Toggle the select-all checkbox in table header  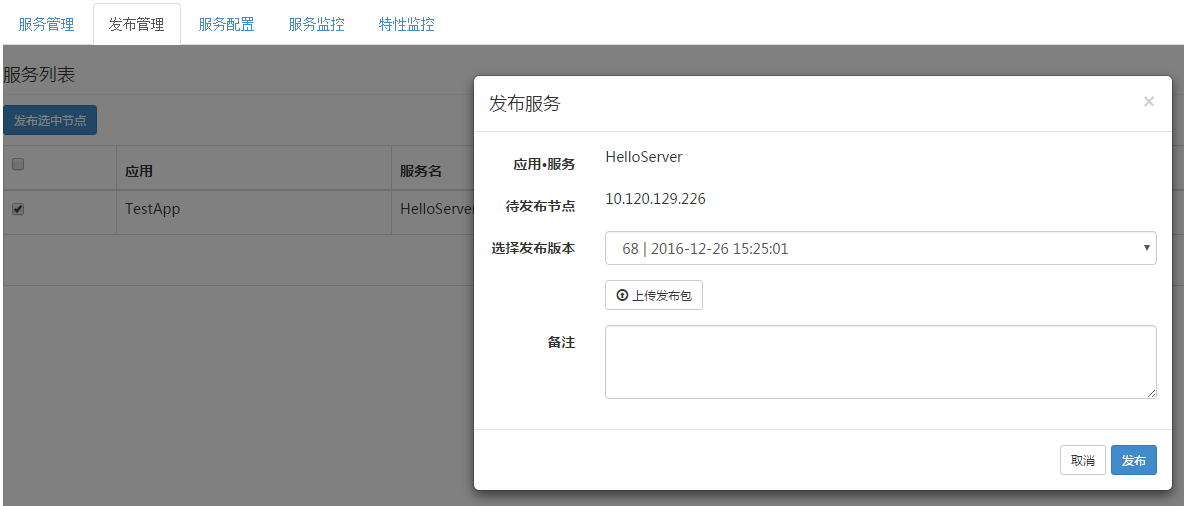pos(17,165)
